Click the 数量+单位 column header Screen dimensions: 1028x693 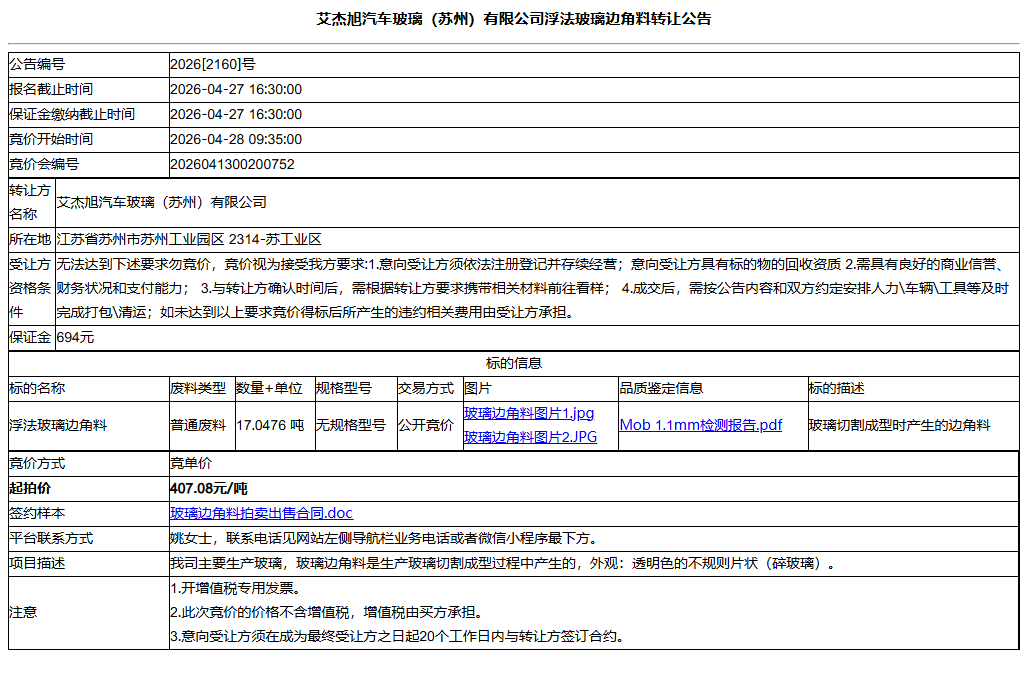(x=269, y=388)
